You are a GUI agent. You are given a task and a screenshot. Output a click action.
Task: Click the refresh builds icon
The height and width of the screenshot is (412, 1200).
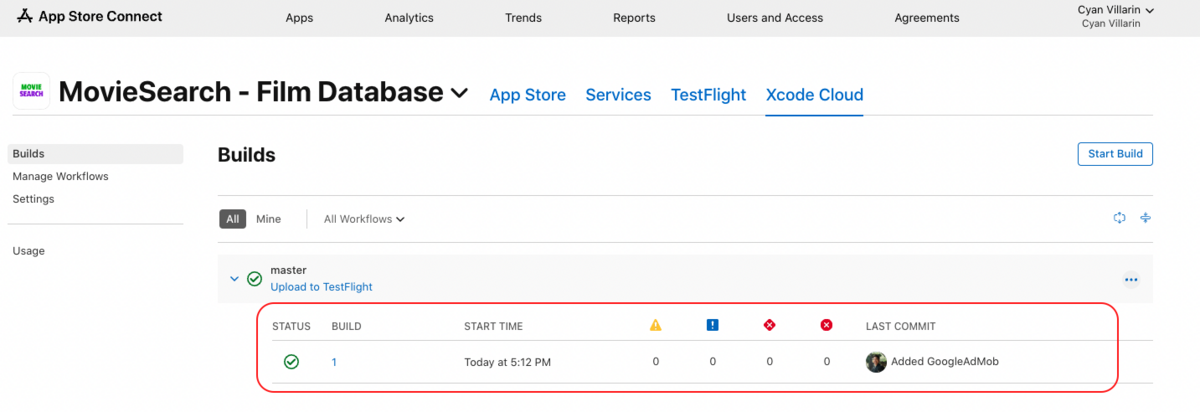1121,218
